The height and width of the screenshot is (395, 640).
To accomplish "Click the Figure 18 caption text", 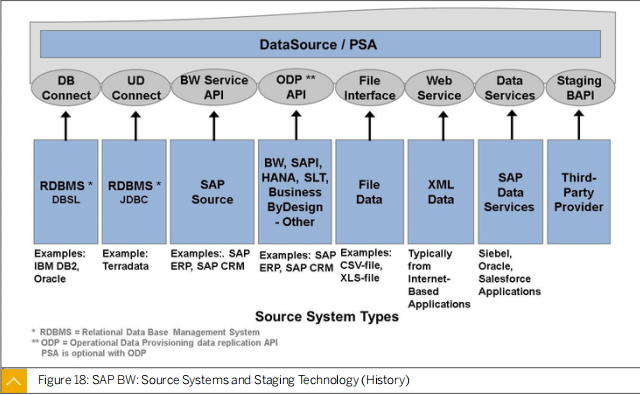I will [x=224, y=380].
